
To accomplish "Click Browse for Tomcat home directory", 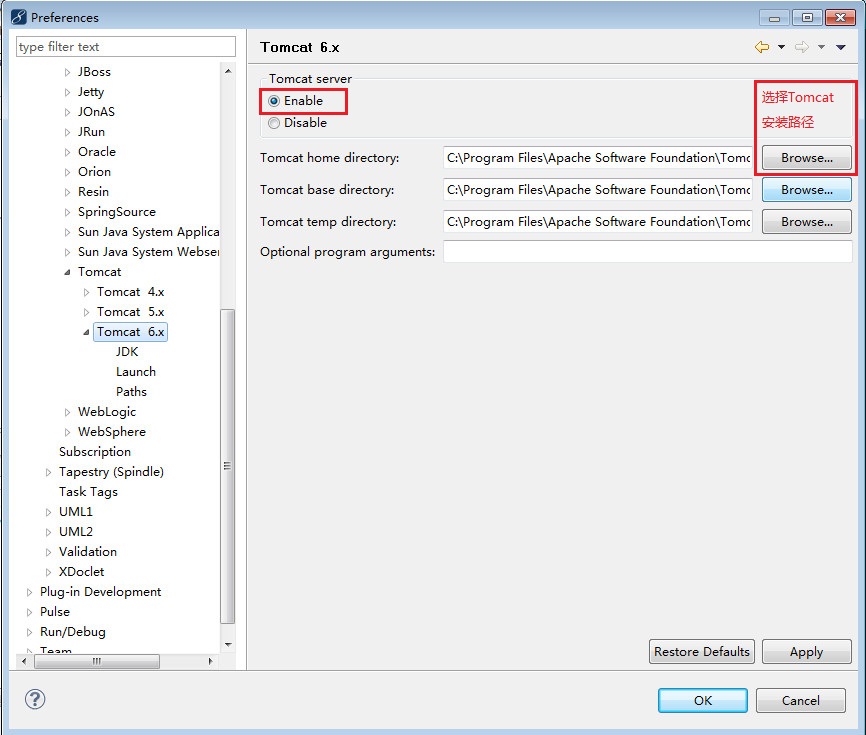I will 806,157.
